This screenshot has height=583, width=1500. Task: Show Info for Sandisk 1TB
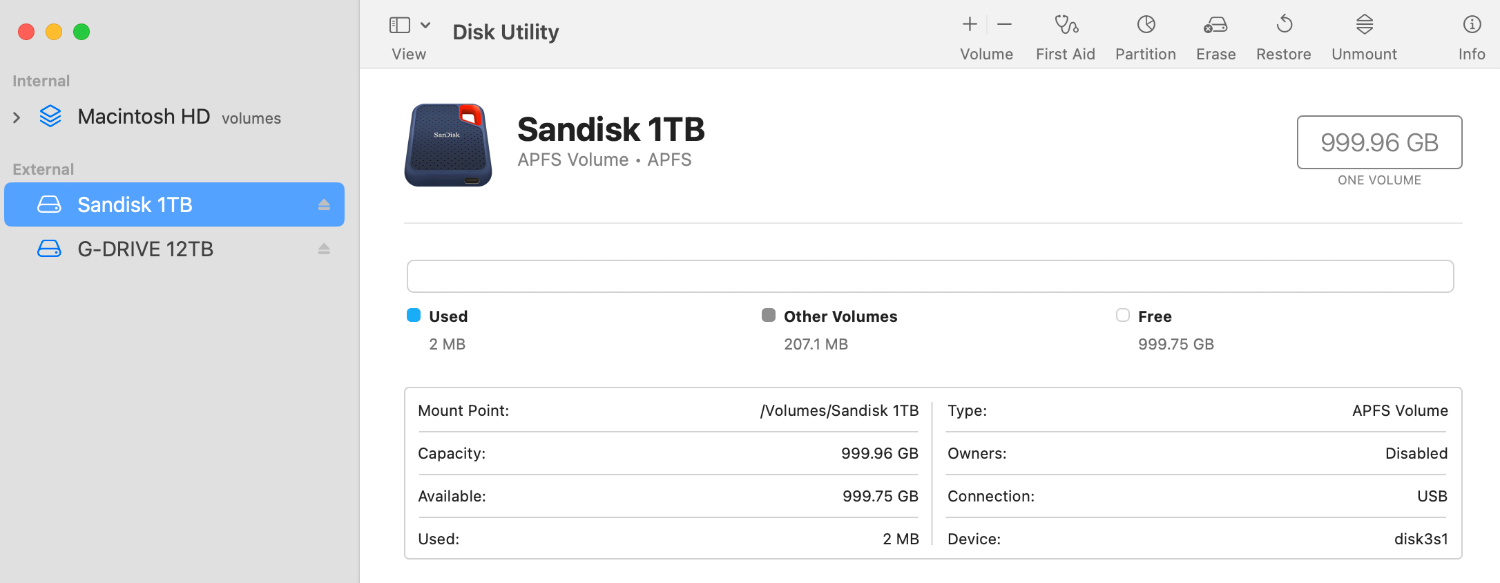tap(1472, 25)
